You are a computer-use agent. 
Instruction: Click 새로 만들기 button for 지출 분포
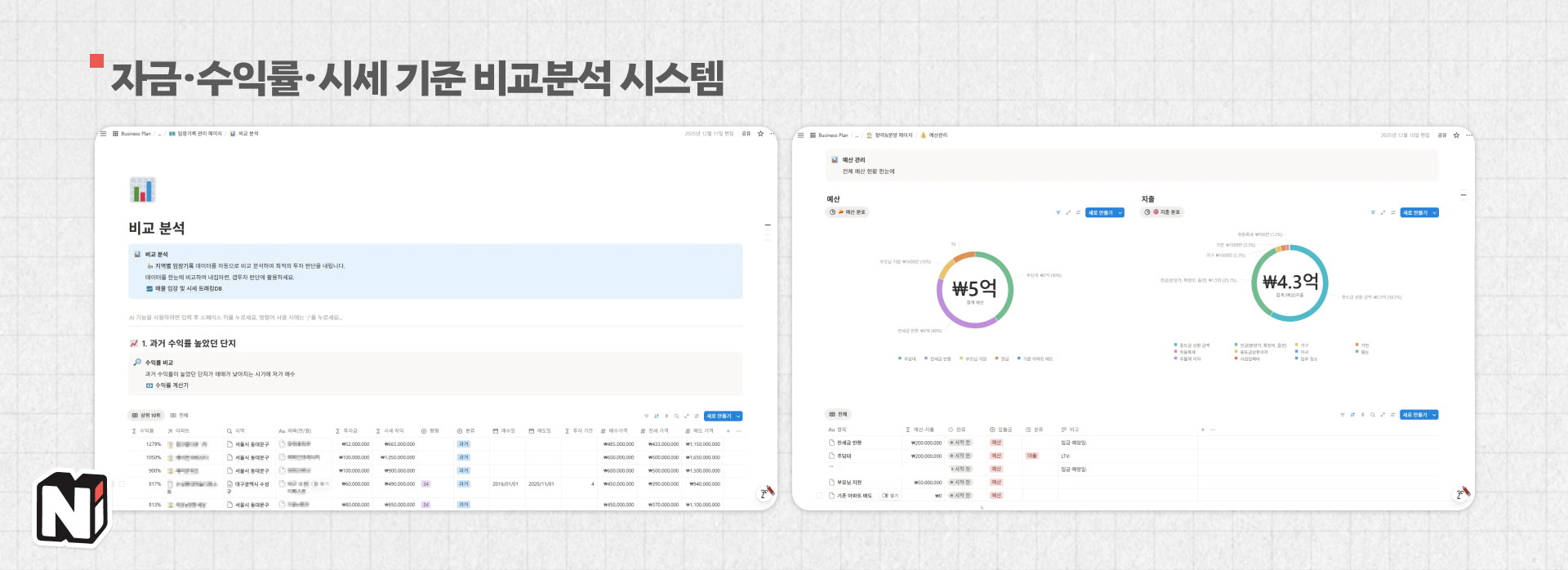[1414, 212]
